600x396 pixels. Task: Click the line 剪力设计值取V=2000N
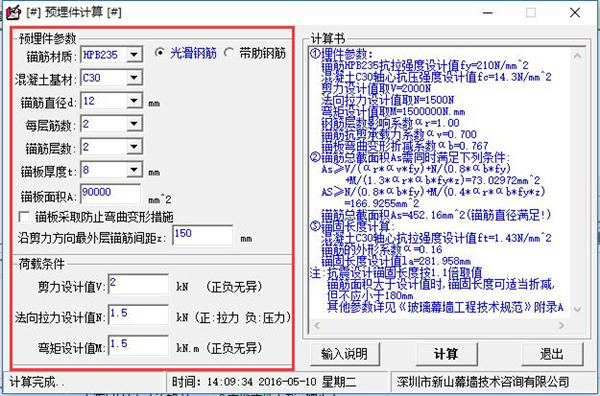coord(376,88)
